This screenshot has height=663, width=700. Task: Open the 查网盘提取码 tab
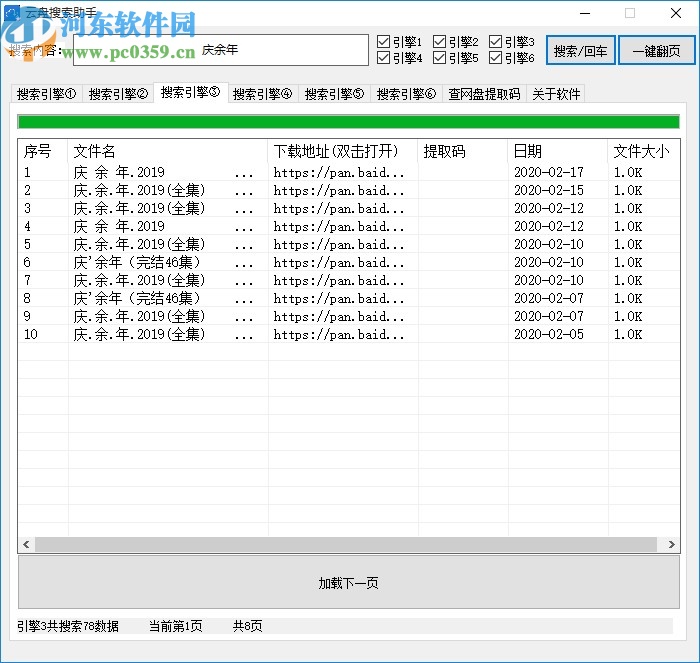click(484, 94)
